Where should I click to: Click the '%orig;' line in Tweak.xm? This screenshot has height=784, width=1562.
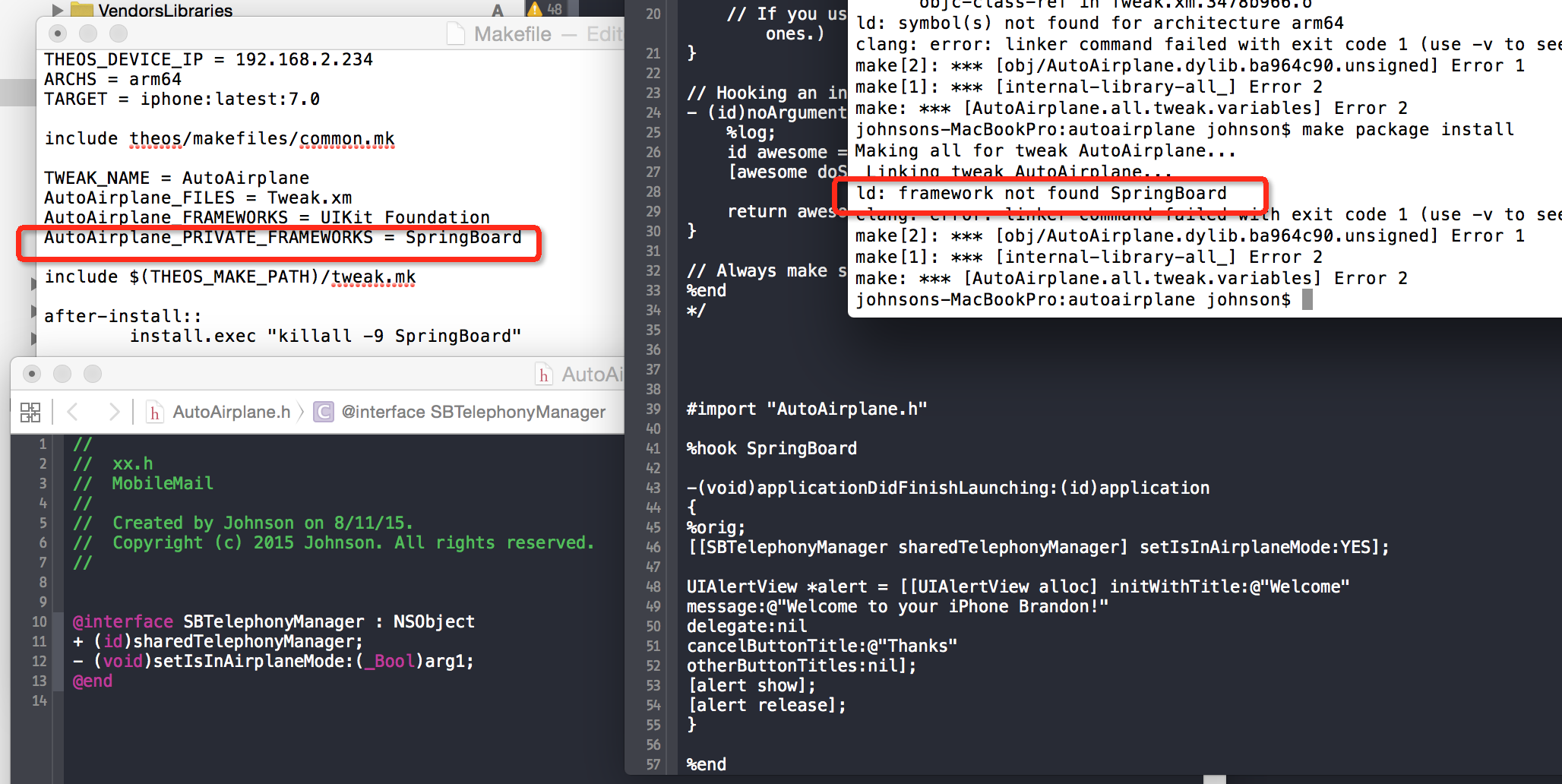716,527
